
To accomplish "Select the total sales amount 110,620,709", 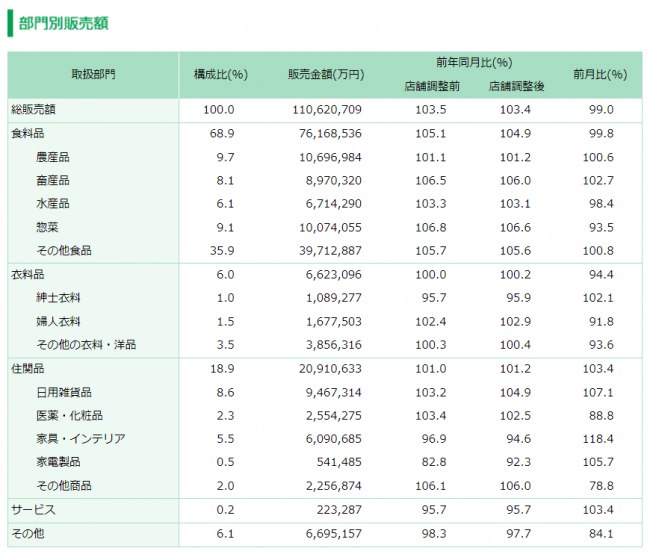I will pos(328,109).
